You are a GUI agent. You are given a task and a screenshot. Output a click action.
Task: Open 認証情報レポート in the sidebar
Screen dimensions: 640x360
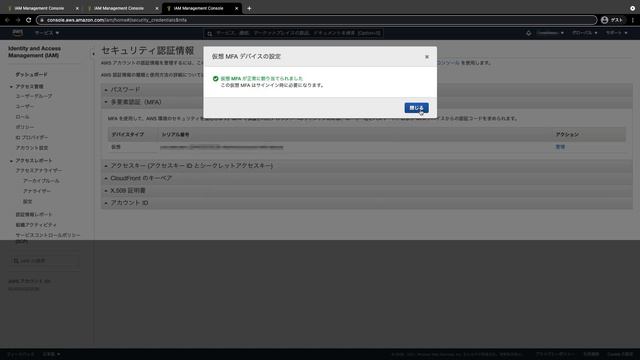(x=34, y=214)
